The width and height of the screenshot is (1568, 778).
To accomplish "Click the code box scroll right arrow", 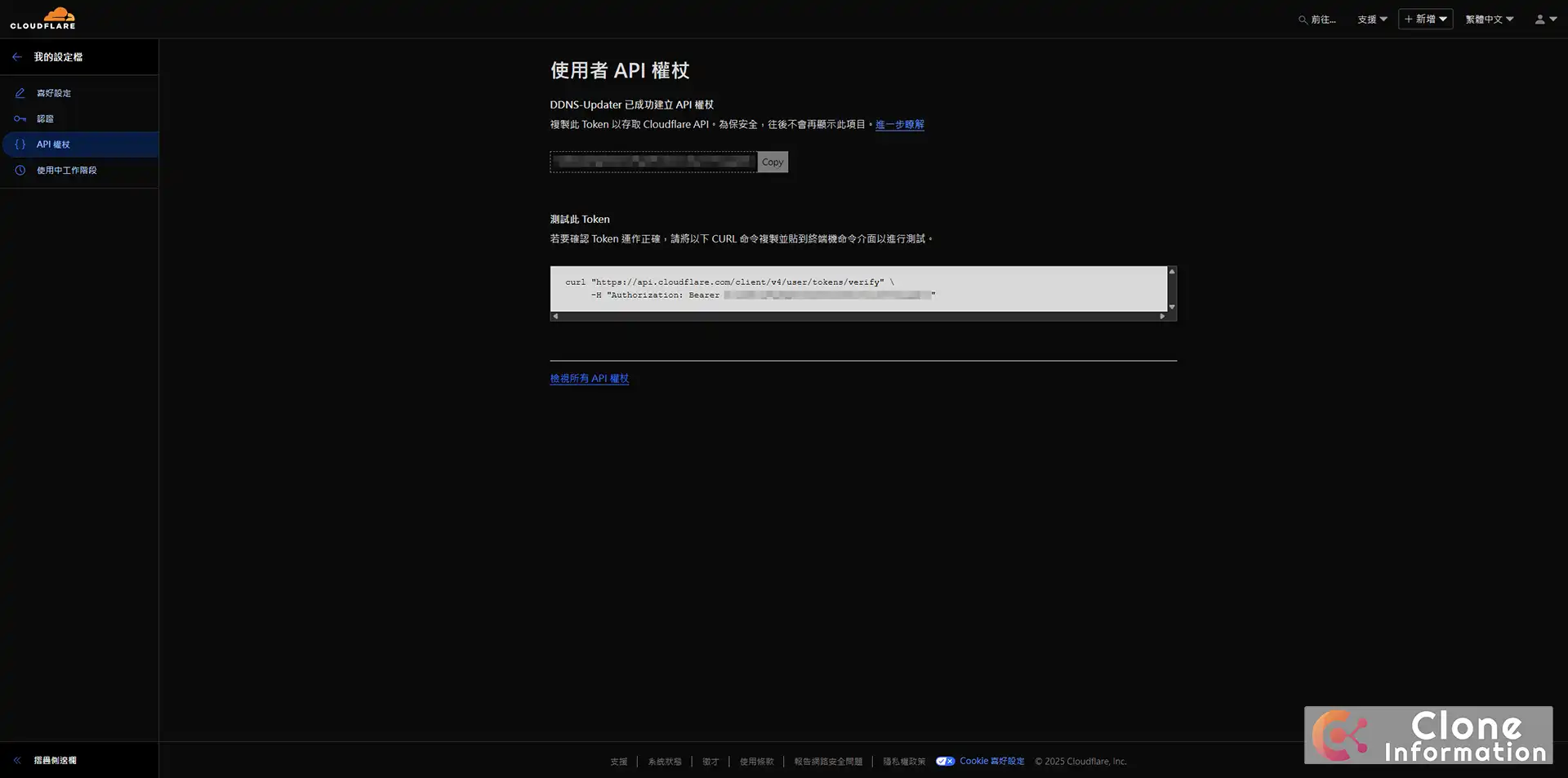I will [1162, 316].
